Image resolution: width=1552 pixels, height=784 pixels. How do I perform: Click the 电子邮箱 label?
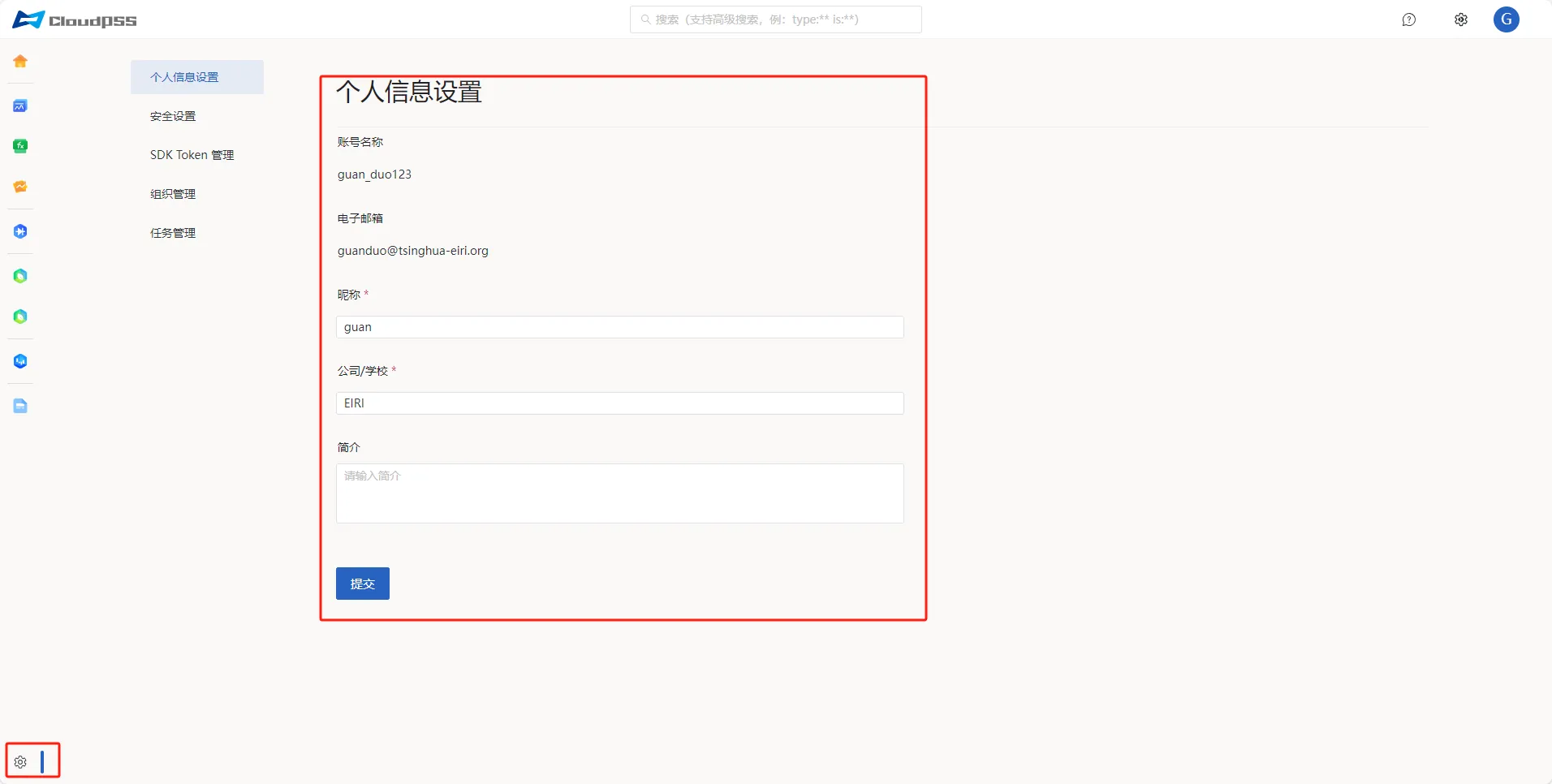pyautogui.click(x=360, y=218)
